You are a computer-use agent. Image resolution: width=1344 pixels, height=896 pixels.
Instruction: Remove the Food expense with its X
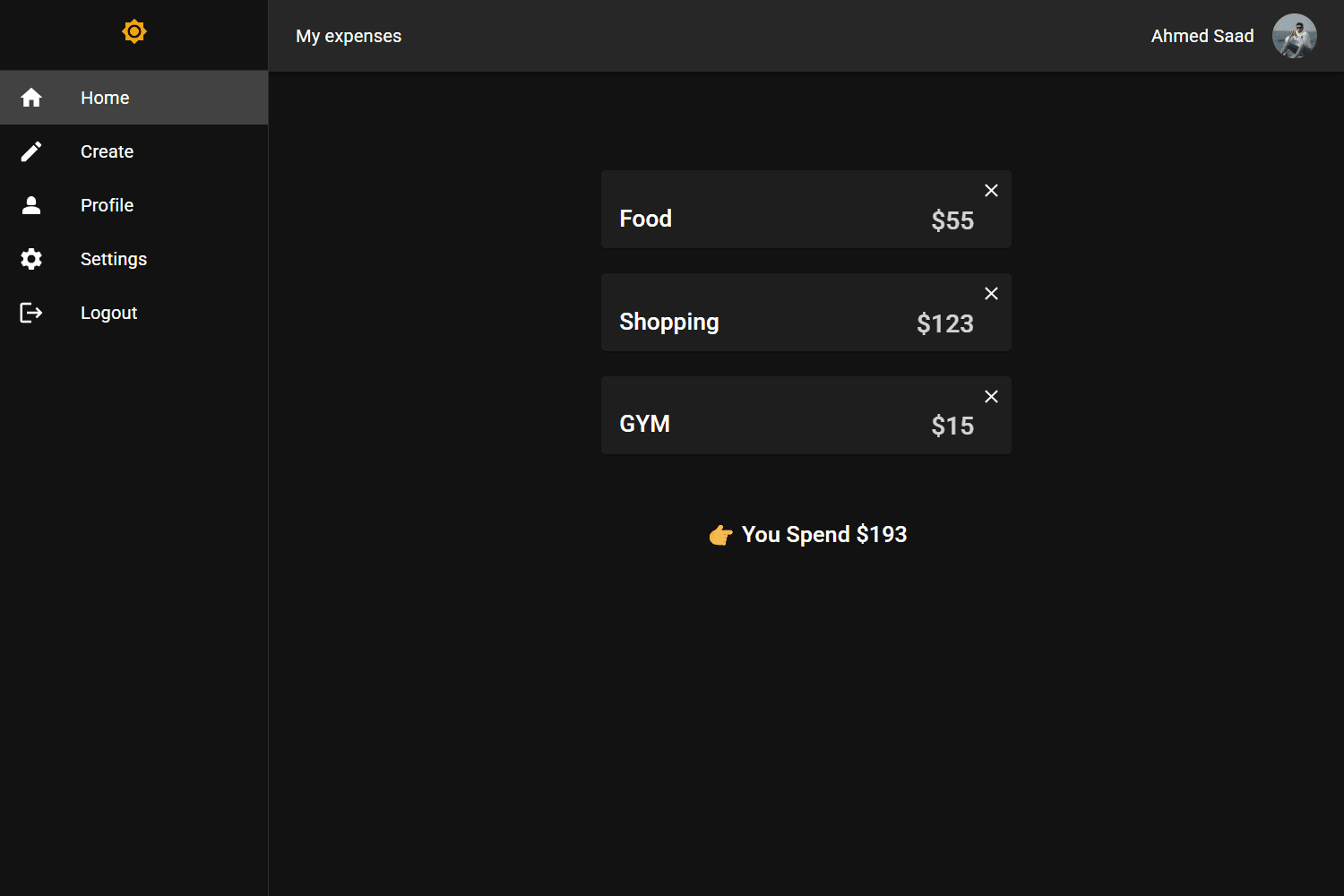tap(991, 191)
